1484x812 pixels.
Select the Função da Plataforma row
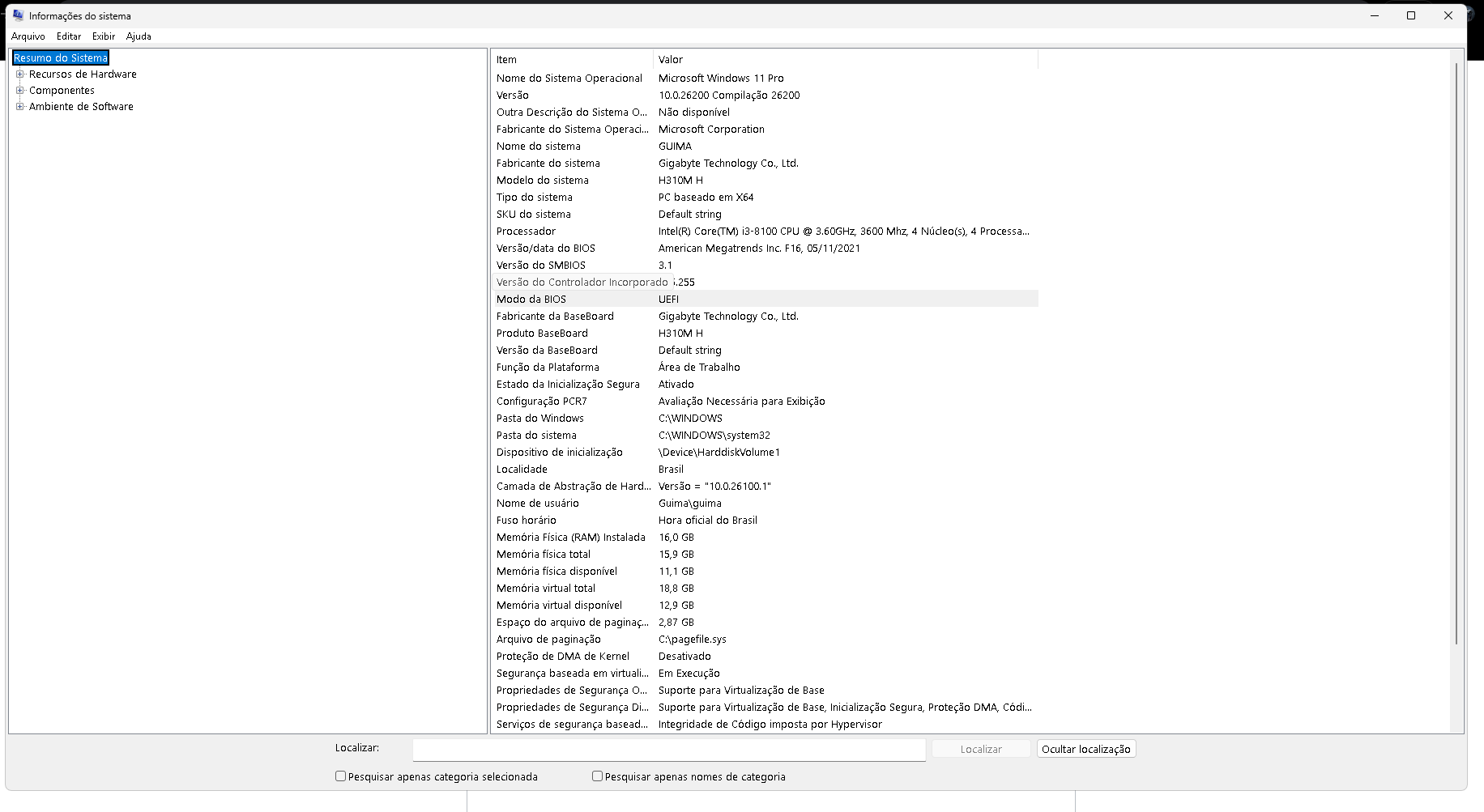click(765, 368)
